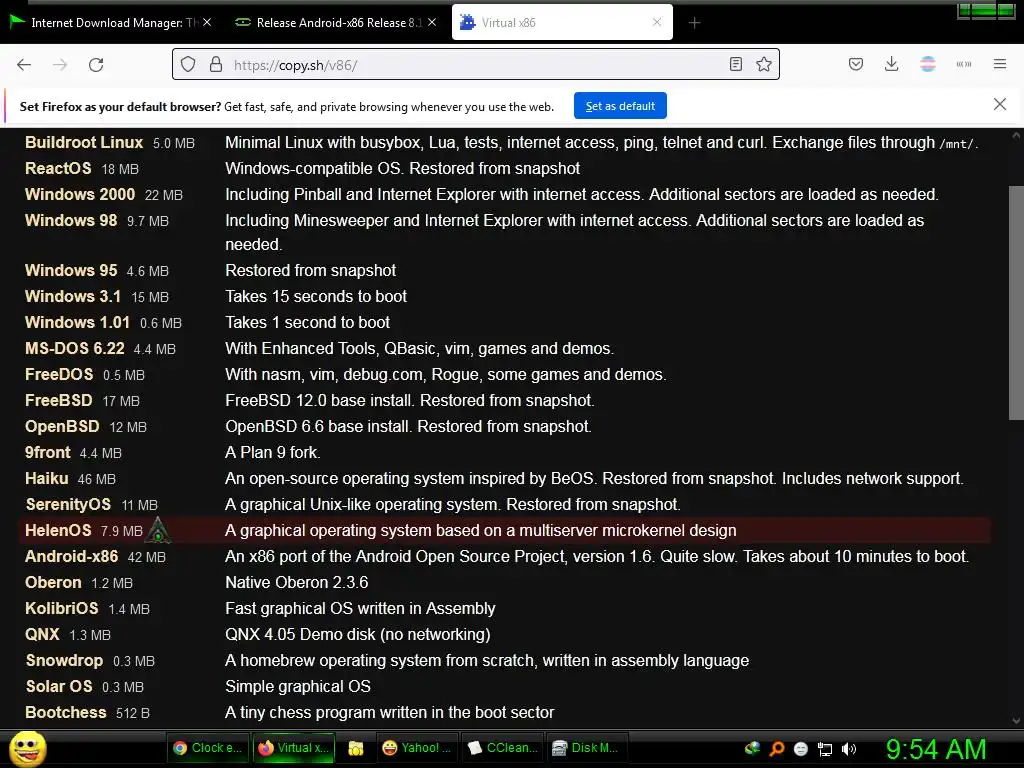Close the Internet Download Manager tab

coord(206,22)
